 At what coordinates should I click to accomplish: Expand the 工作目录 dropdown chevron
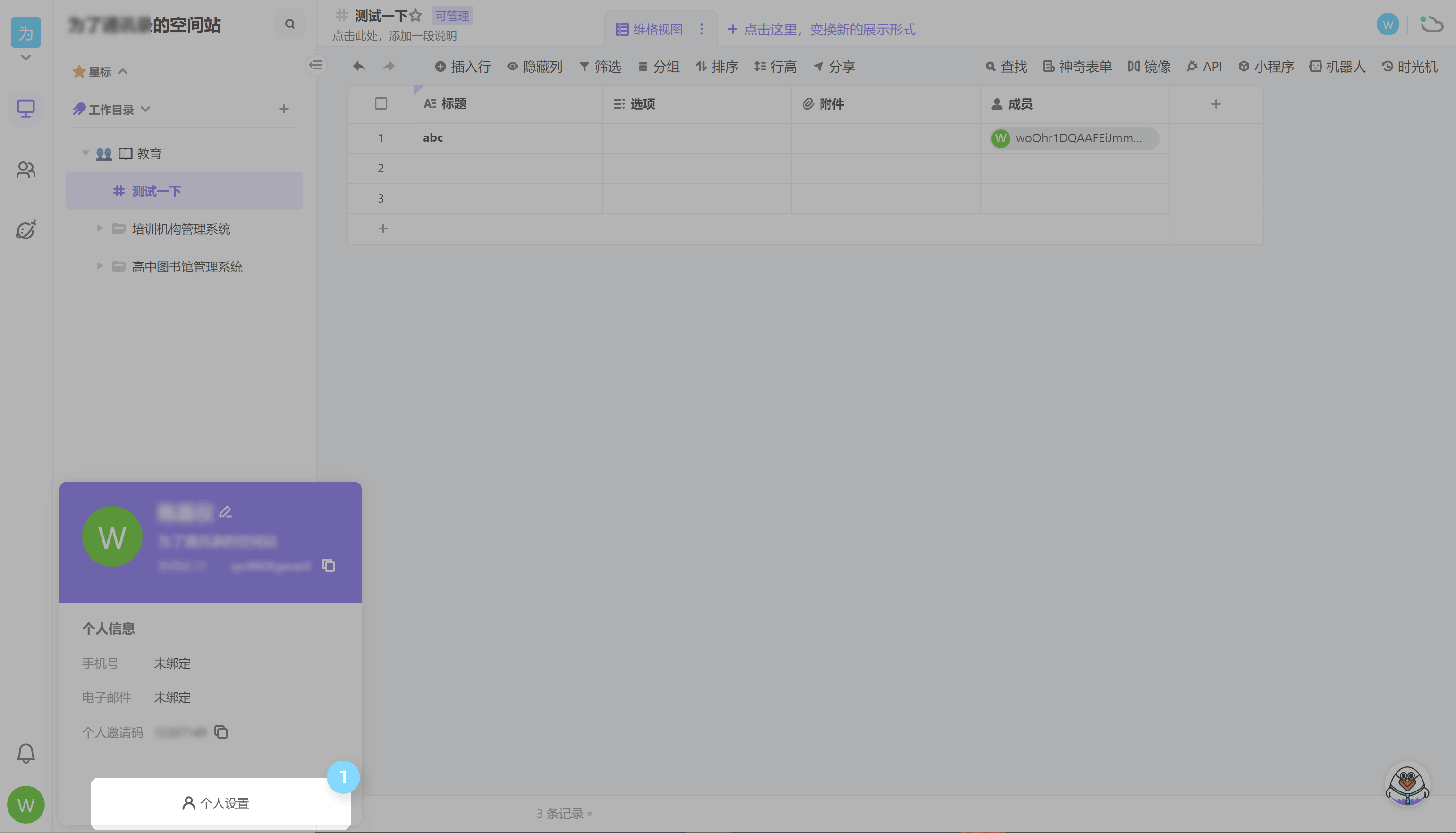[x=145, y=109]
